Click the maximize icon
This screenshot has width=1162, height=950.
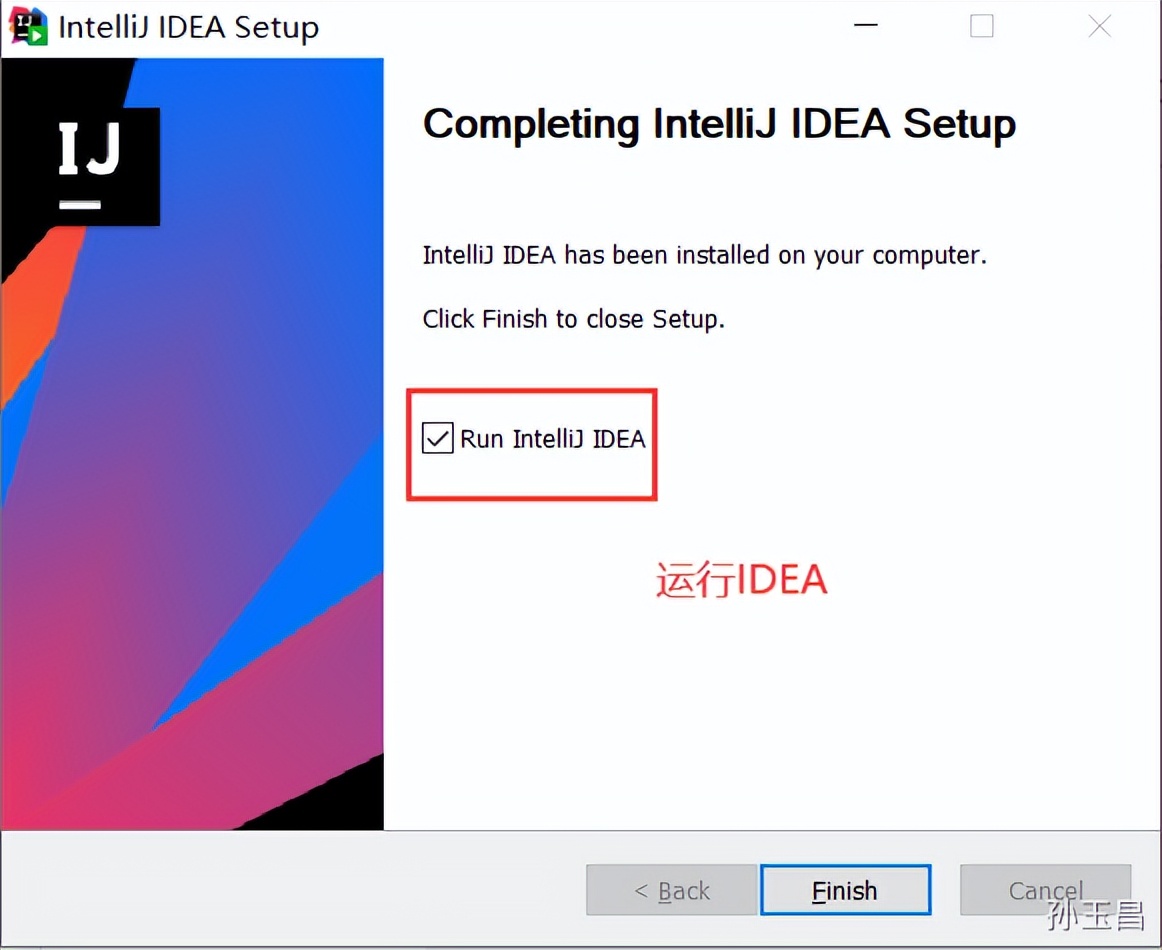pyautogui.click(x=981, y=26)
